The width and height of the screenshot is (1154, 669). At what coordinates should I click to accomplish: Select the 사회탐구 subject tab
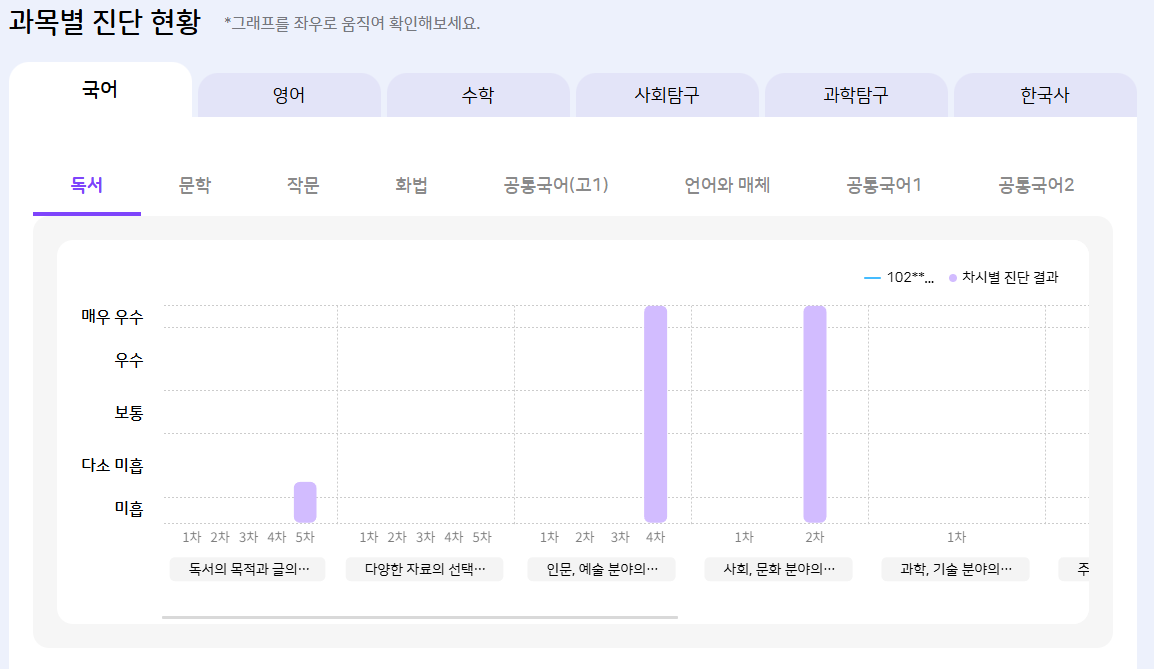point(667,96)
